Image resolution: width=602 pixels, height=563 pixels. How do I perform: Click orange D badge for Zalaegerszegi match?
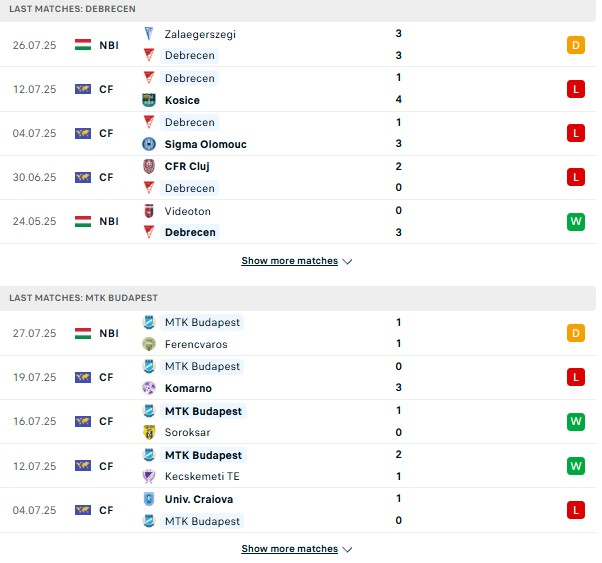click(576, 45)
